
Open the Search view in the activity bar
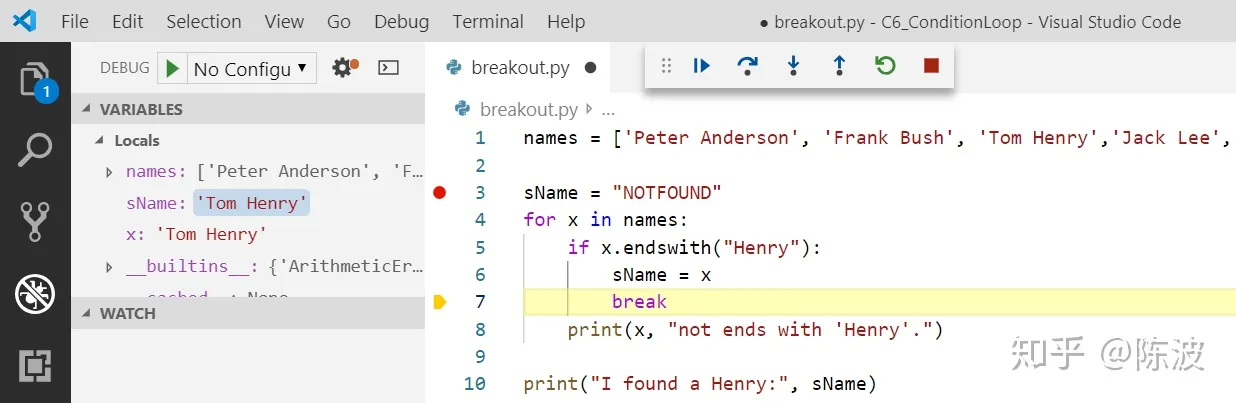coord(35,152)
